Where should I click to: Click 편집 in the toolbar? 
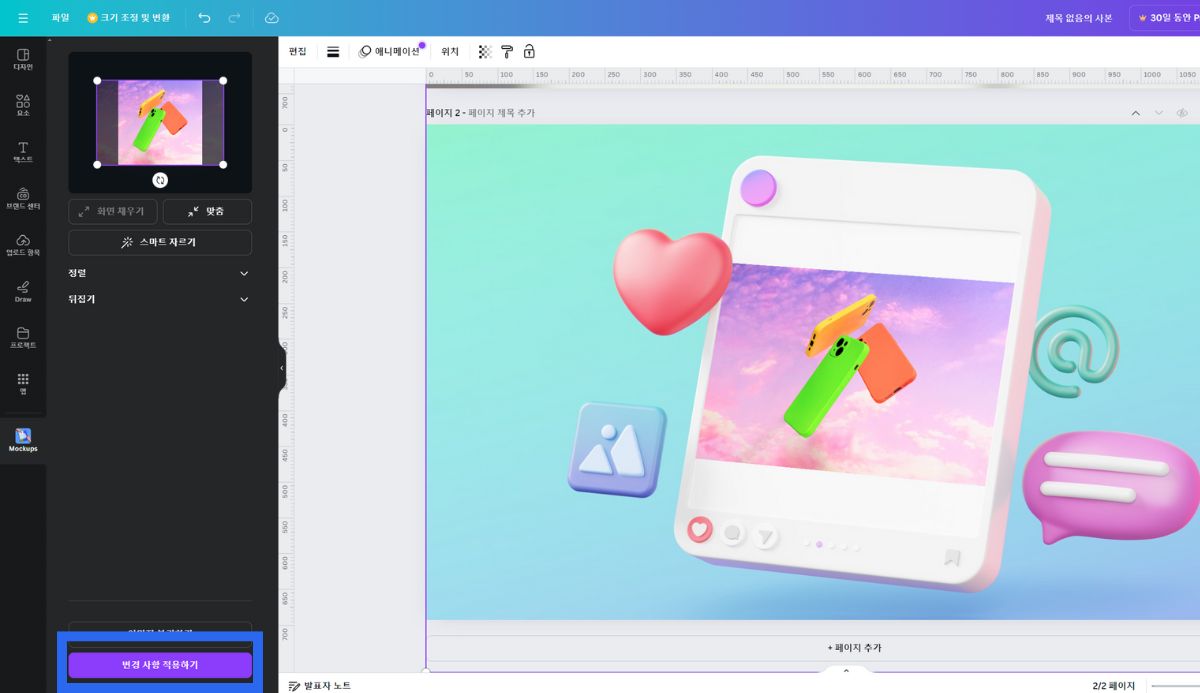click(x=298, y=52)
